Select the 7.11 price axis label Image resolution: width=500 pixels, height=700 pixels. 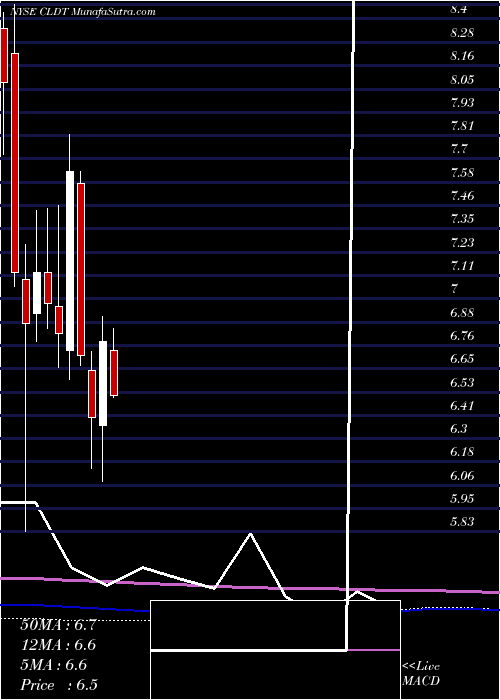point(462,266)
